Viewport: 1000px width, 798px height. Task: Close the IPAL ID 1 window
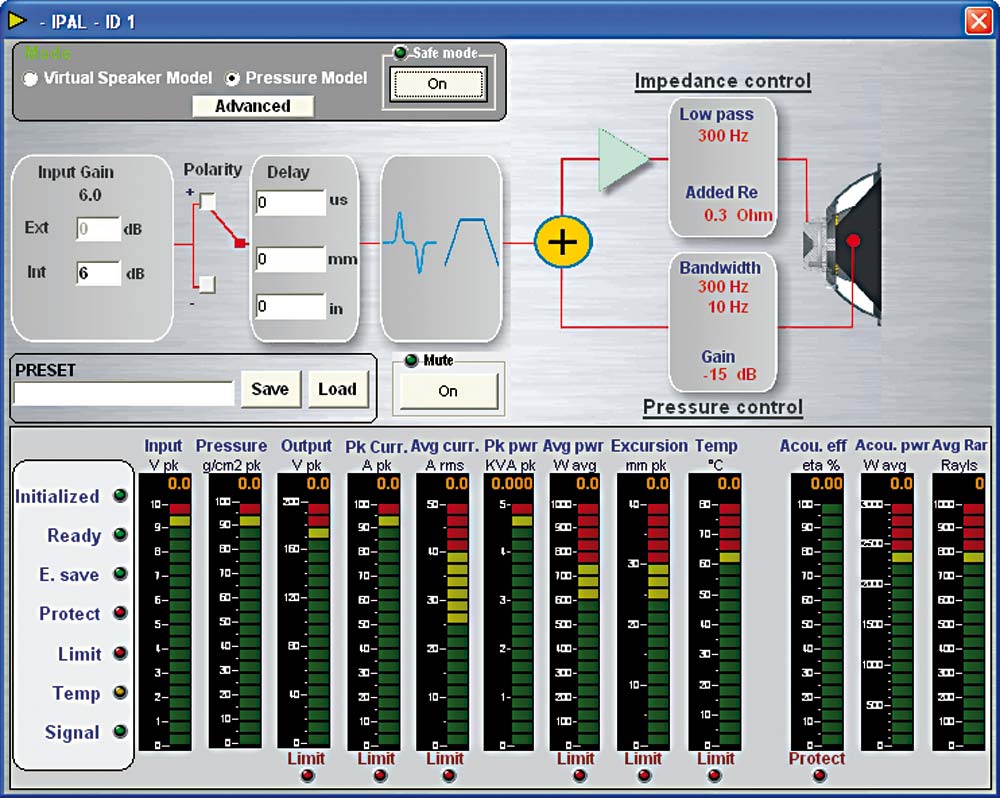979,21
